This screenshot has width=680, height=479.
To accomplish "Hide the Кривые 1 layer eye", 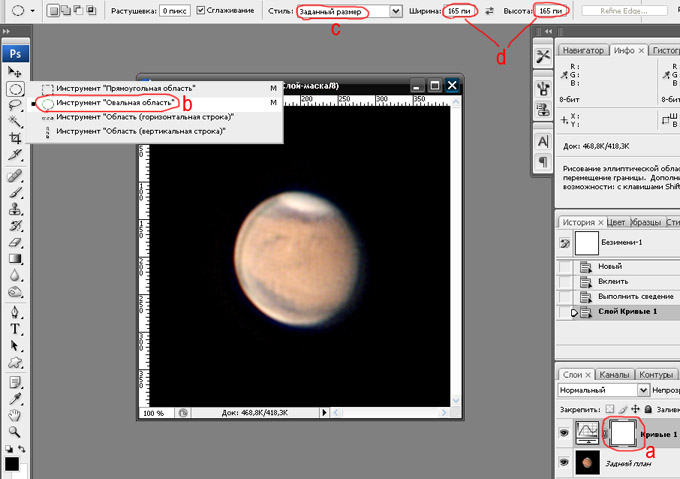I will 566,433.
